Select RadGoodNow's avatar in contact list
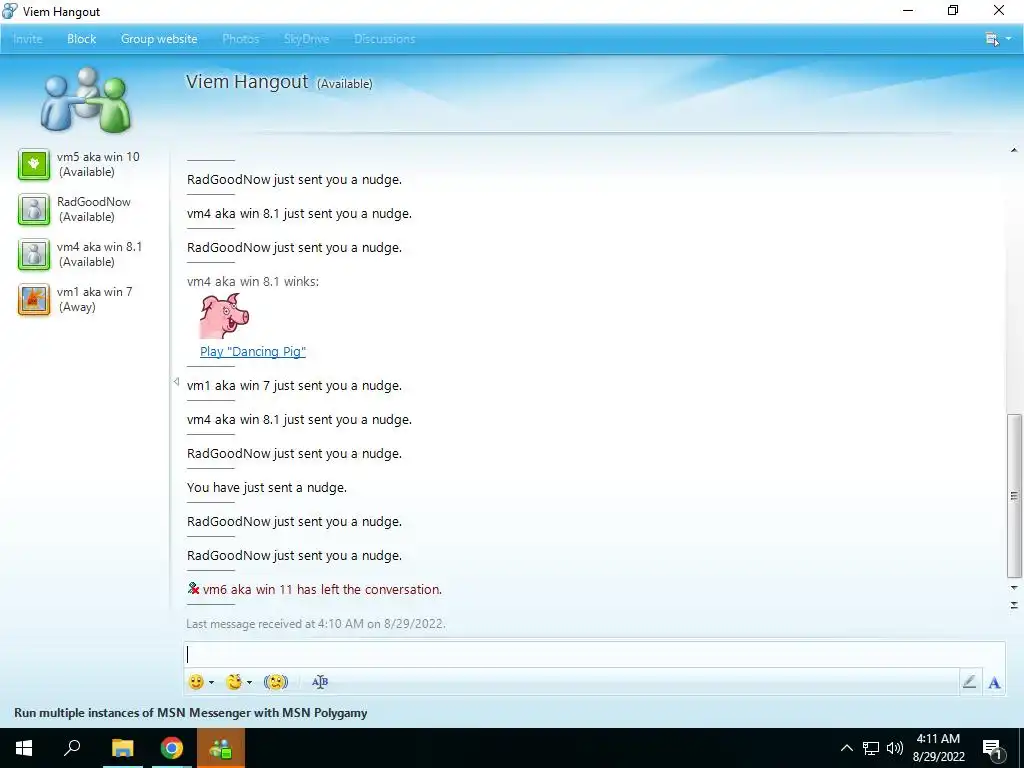 coord(33,209)
